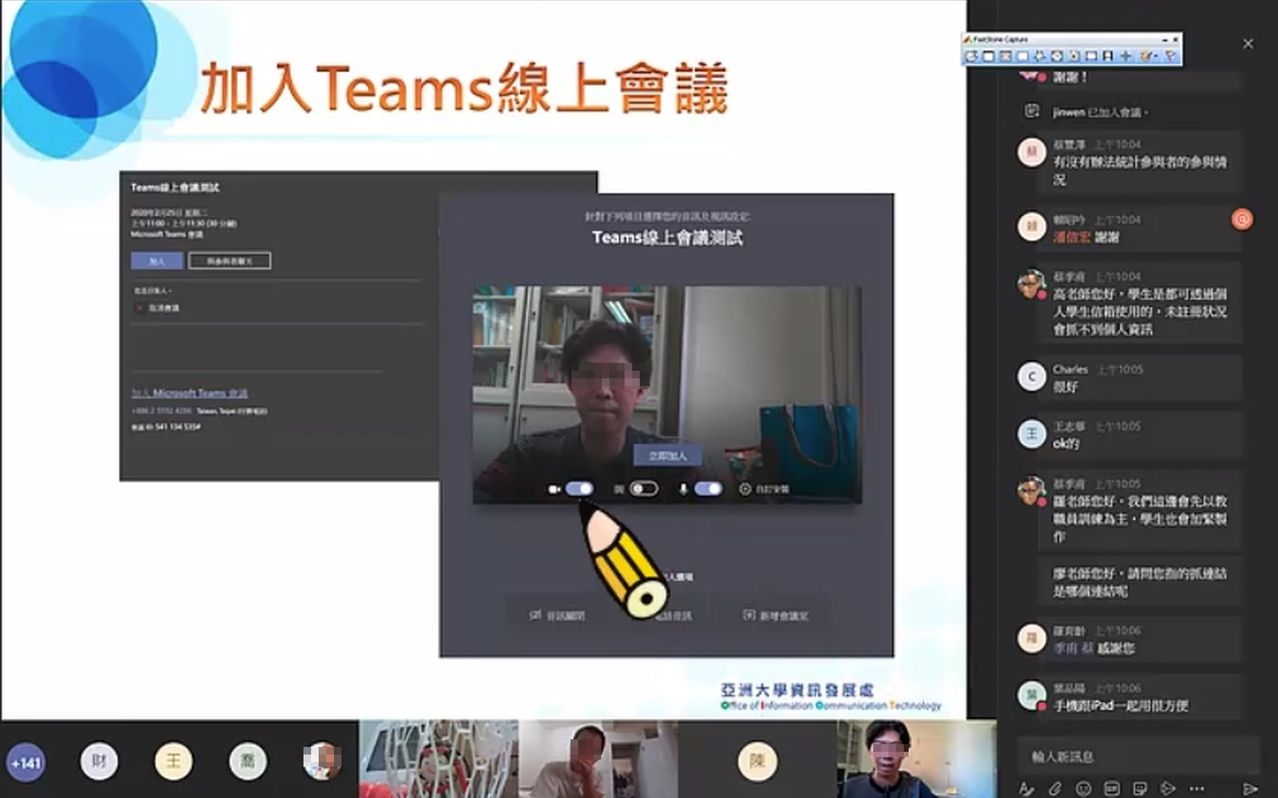Open 加入 Microsoft Teams 會議 link
1278x798 pixels.
(190, 393)
